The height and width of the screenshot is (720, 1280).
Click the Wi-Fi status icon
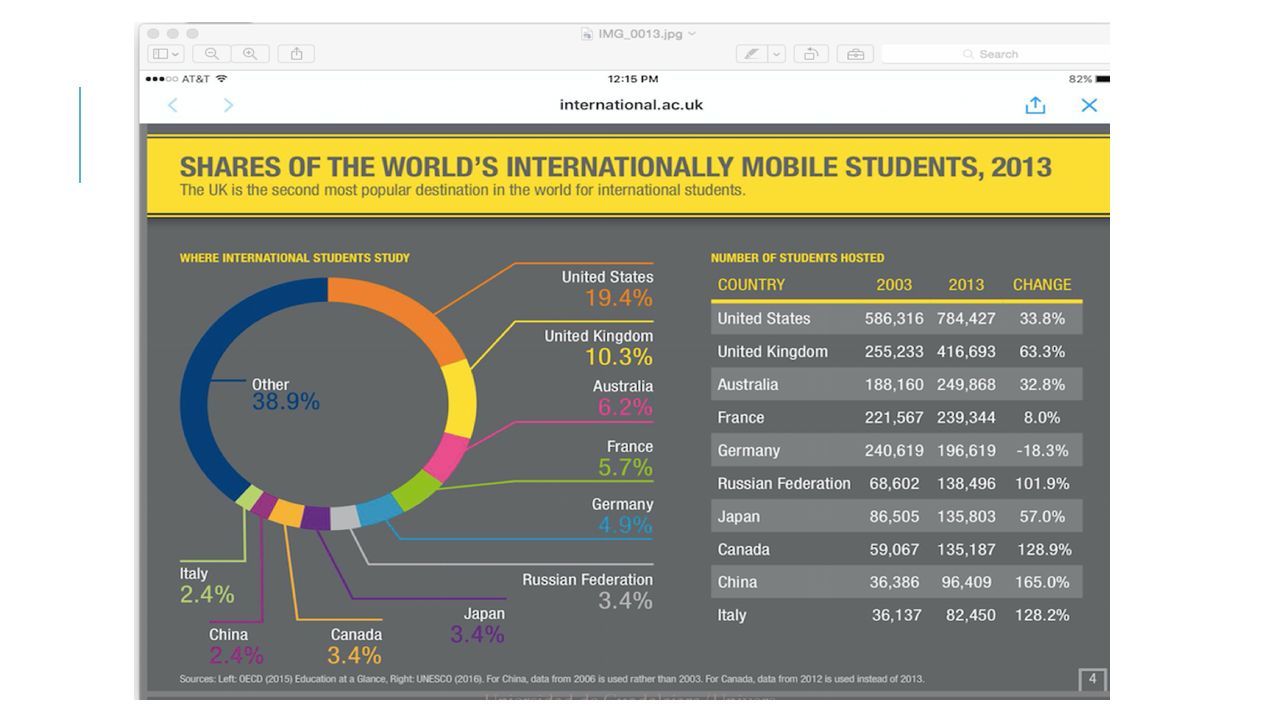pos(221,79)
